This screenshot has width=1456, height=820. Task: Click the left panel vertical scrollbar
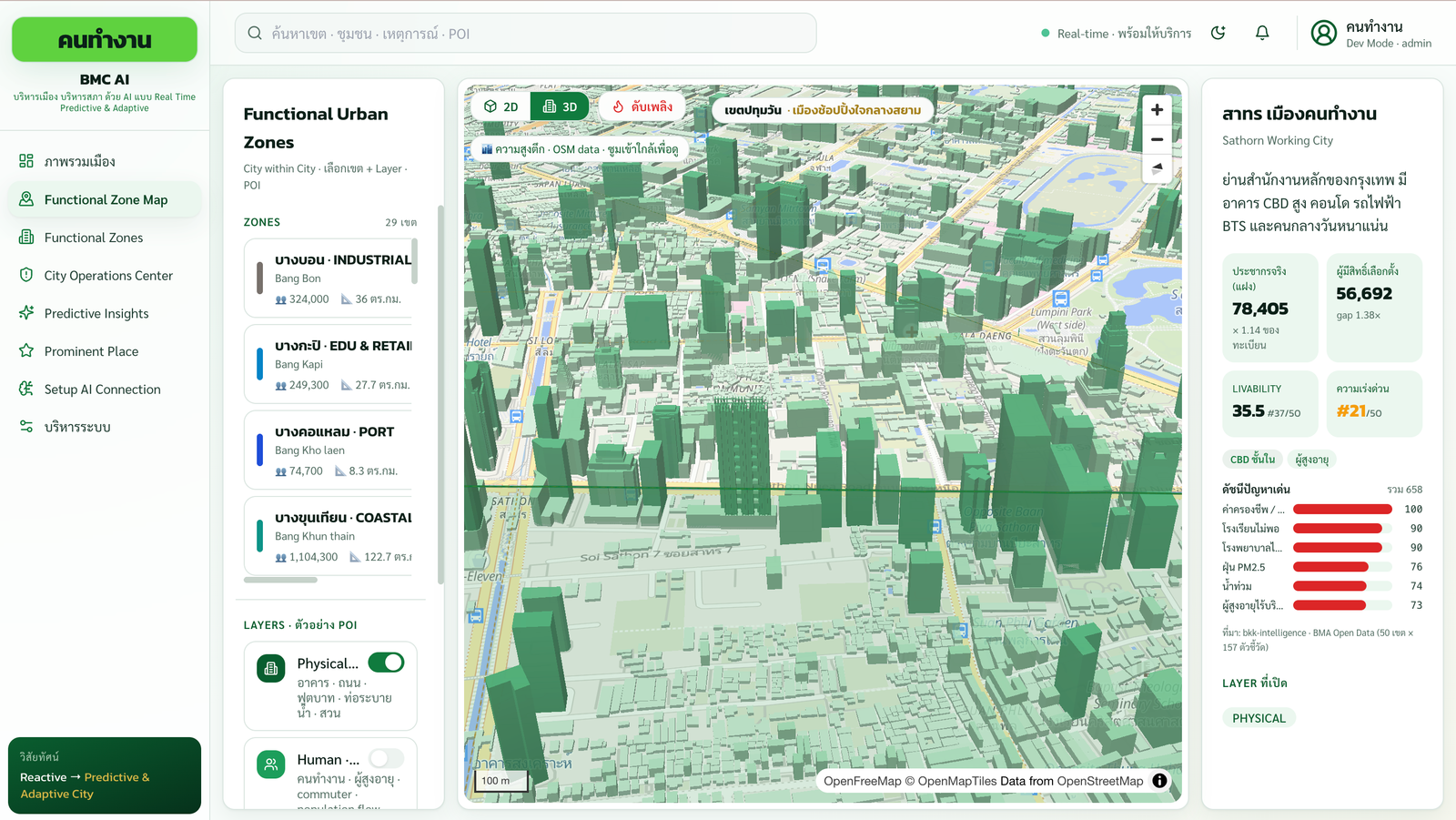[x=440, y=393]
